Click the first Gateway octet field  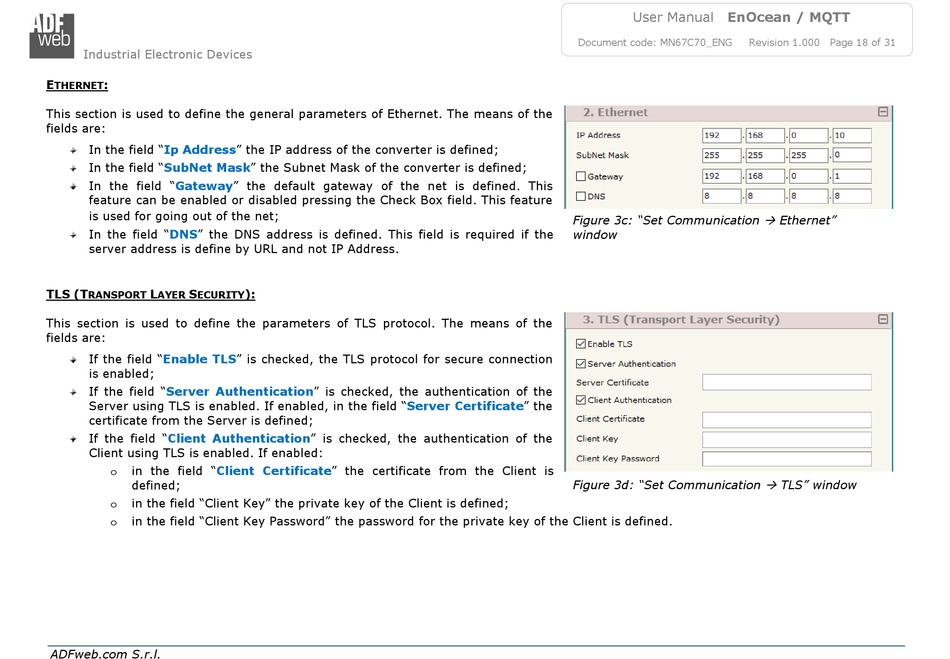(722, 176)
